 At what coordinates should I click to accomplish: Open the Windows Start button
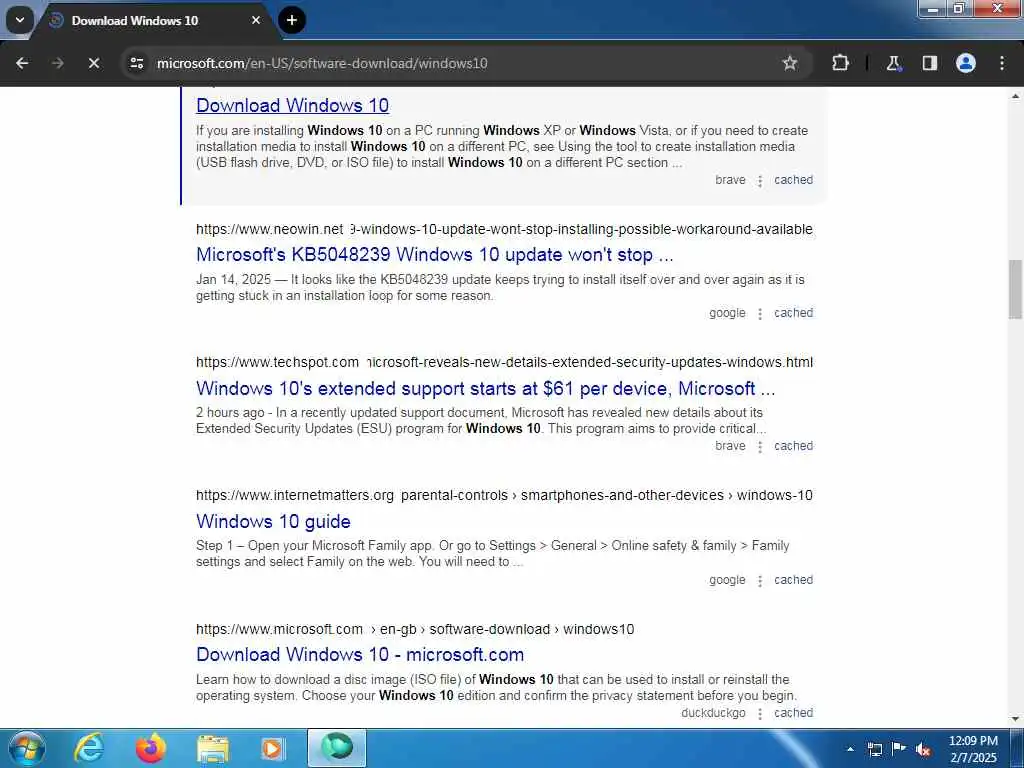[x=27, y=748]
